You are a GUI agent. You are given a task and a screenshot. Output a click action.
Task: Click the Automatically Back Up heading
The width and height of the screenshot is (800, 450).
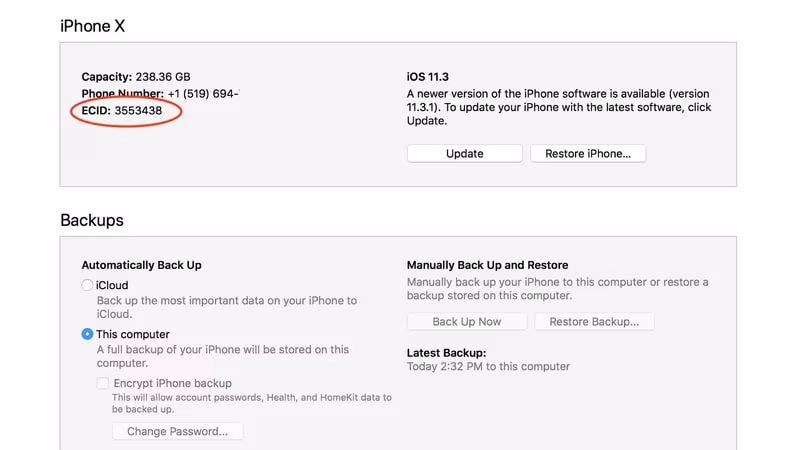click(141, 265)
